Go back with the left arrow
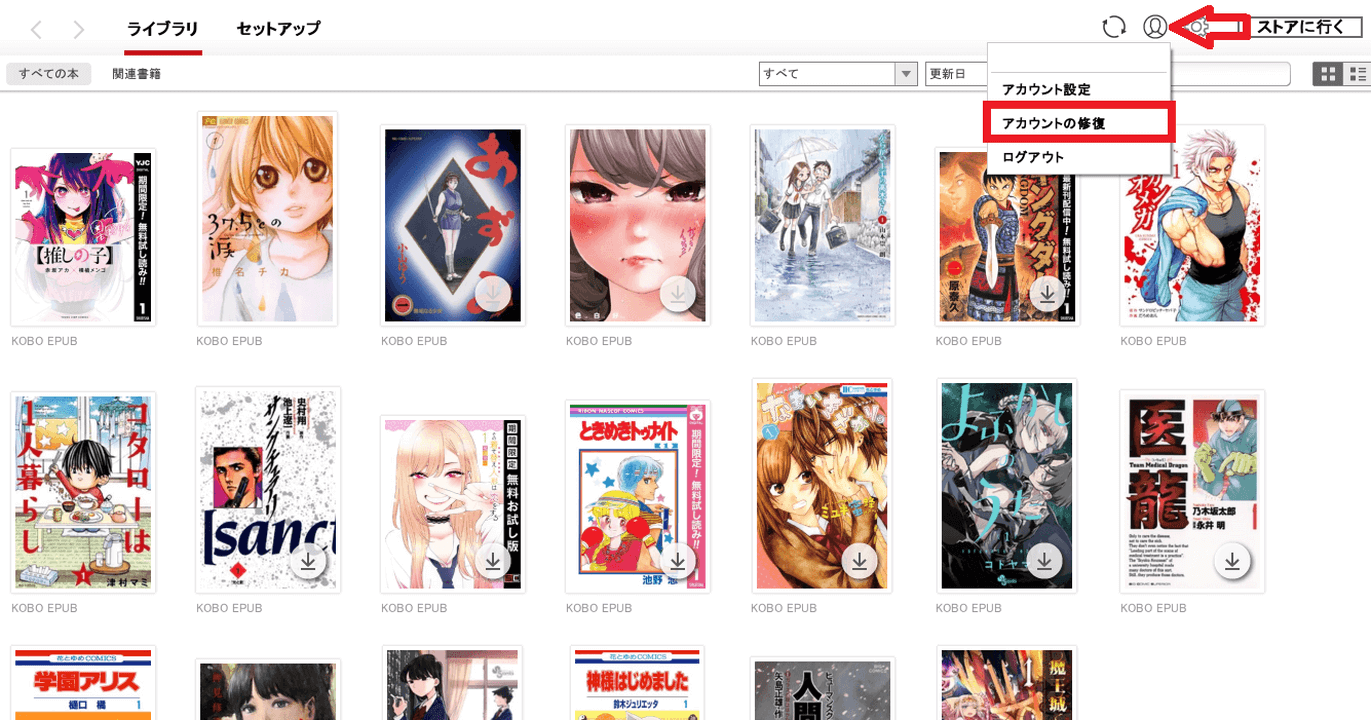This screenshot has height=720, width=1371. 36,29
